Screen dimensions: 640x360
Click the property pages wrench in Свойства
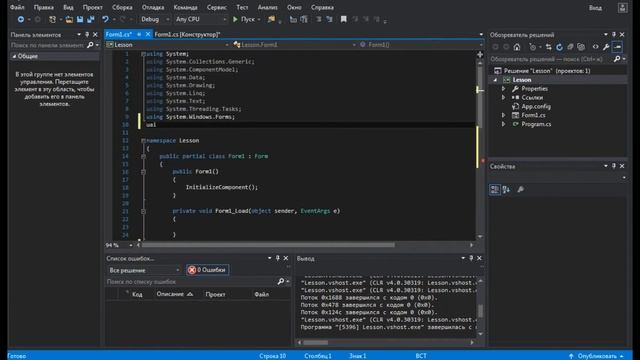[x=520, y=189]
